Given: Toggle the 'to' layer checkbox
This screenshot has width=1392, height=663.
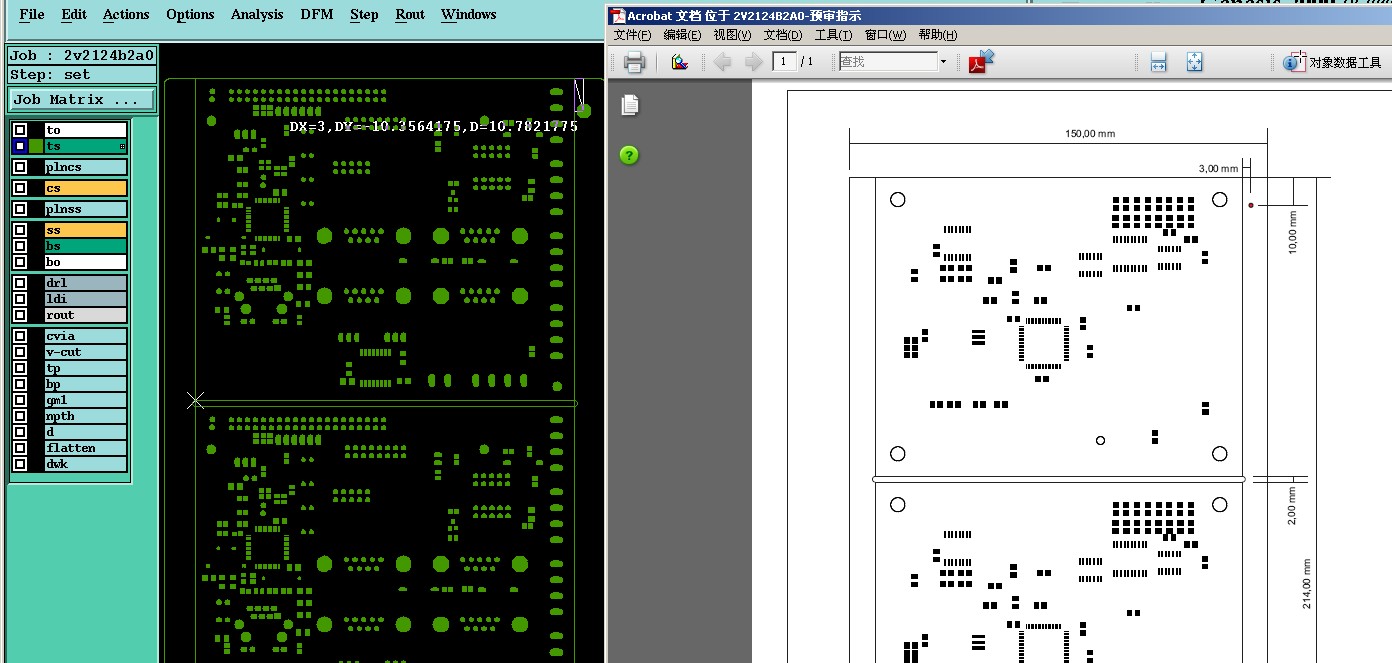Looking at the screenshot, I should [x=20, y=130].
